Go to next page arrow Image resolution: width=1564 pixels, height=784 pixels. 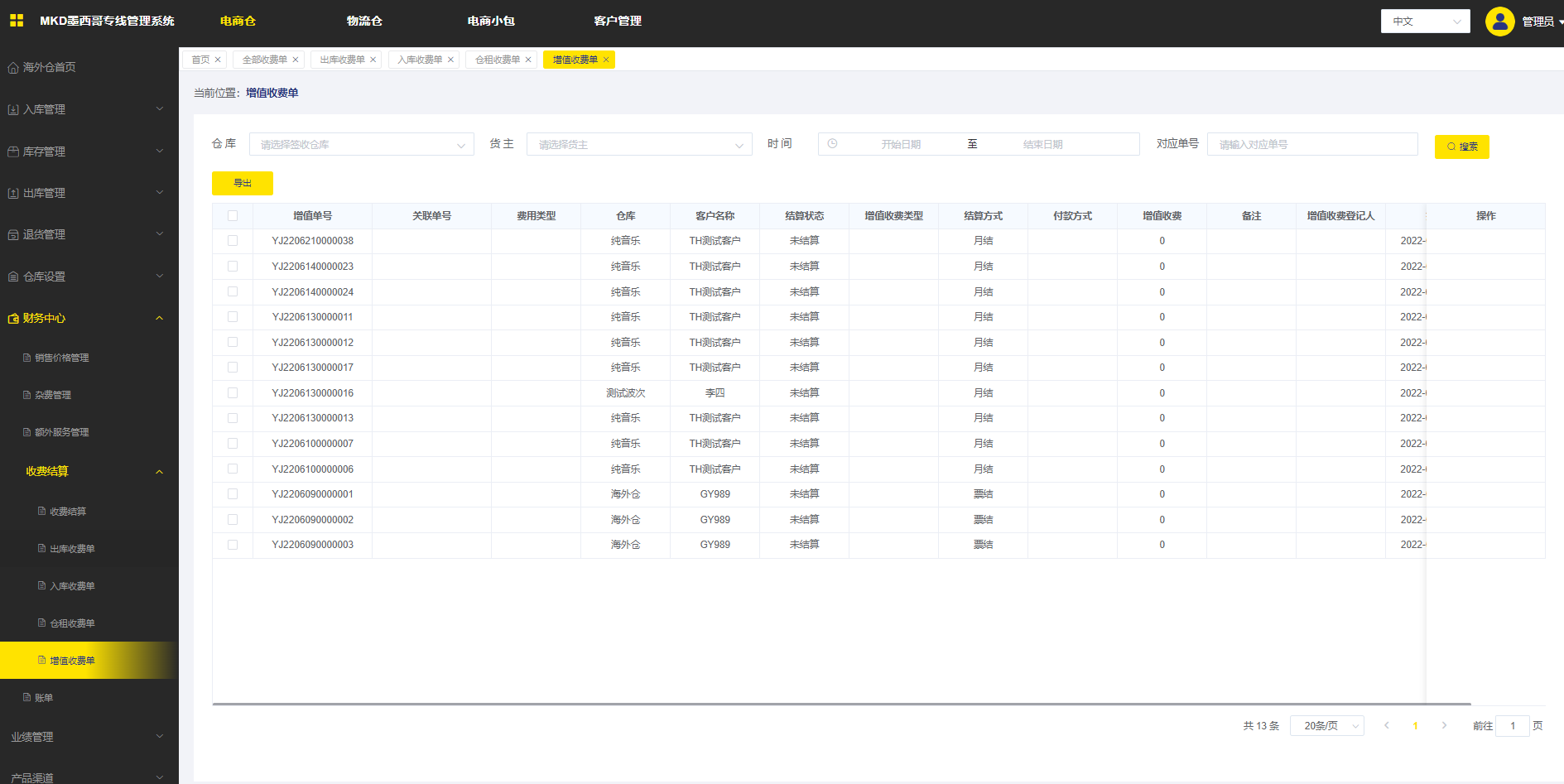point(1444,726)
